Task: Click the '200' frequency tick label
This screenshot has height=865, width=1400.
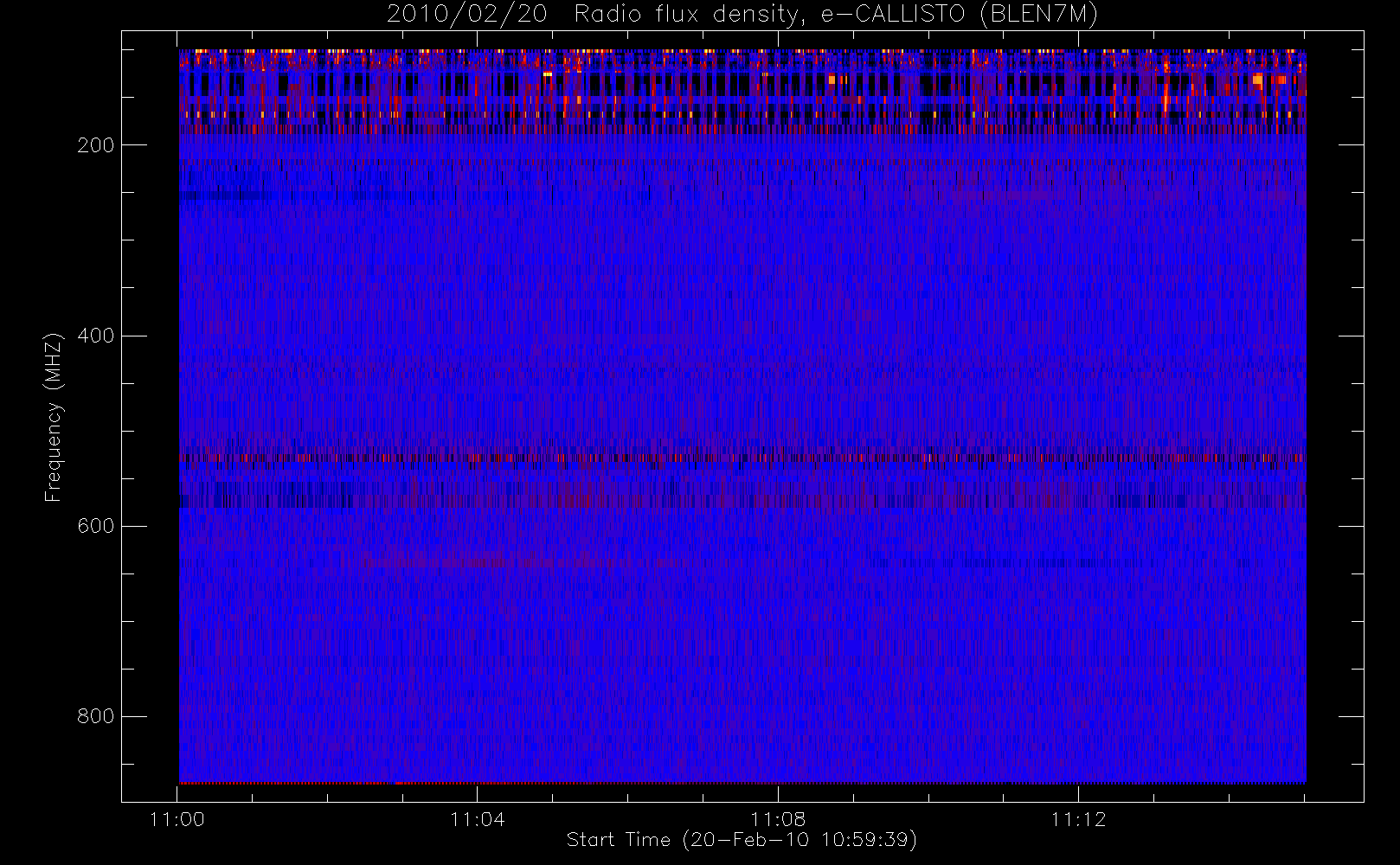Action: pos(96,145)
